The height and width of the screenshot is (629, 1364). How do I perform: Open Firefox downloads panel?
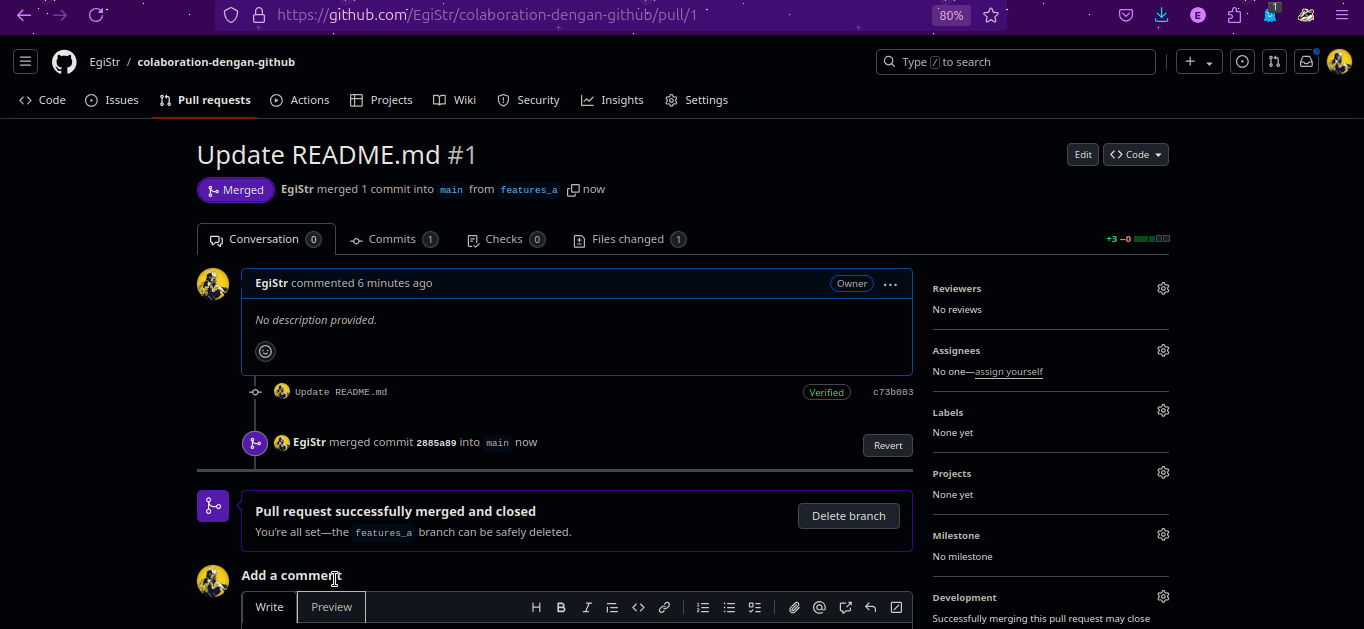point(1161,15)
